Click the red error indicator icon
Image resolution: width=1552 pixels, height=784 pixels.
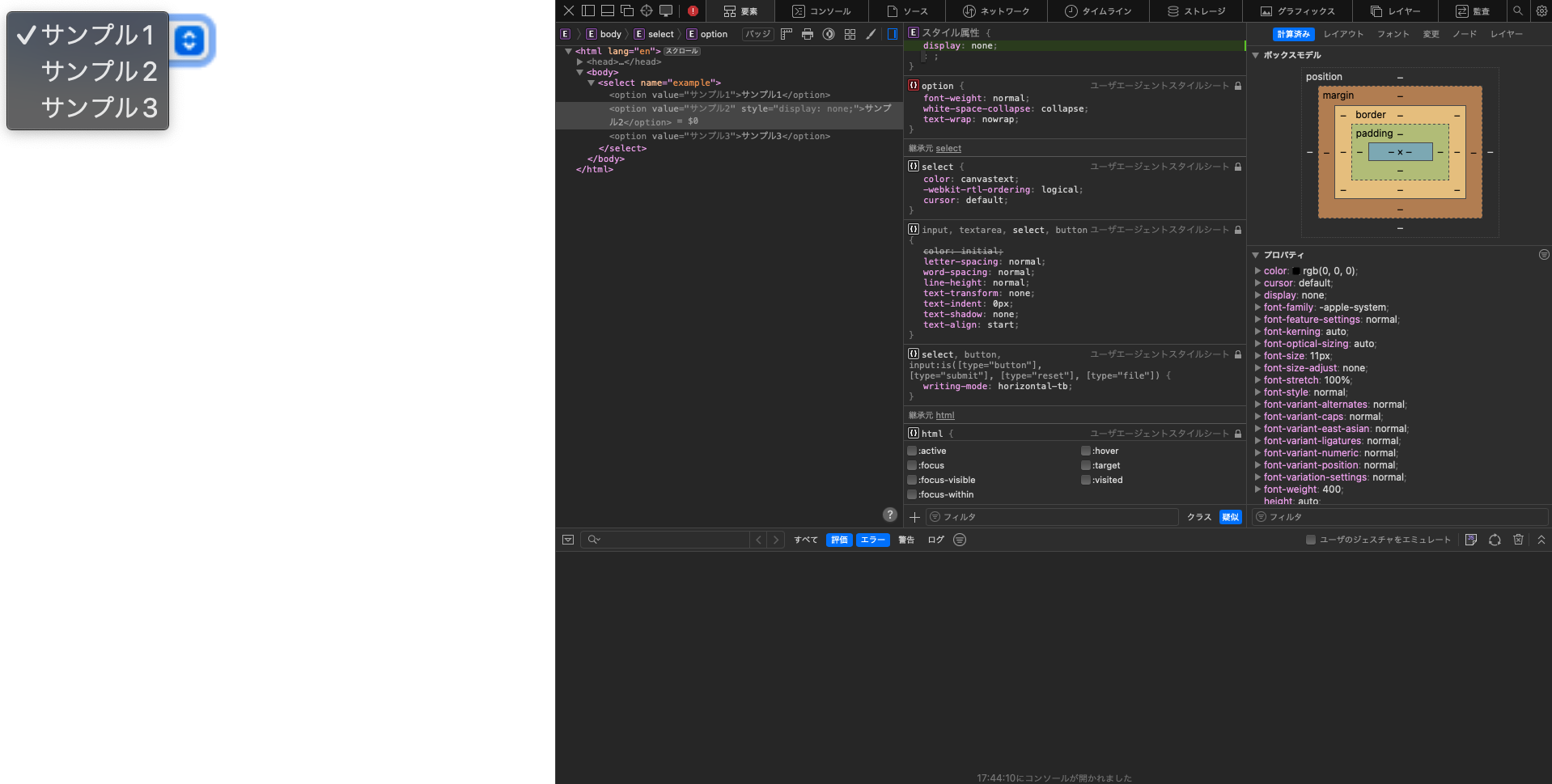coord(693,11)
